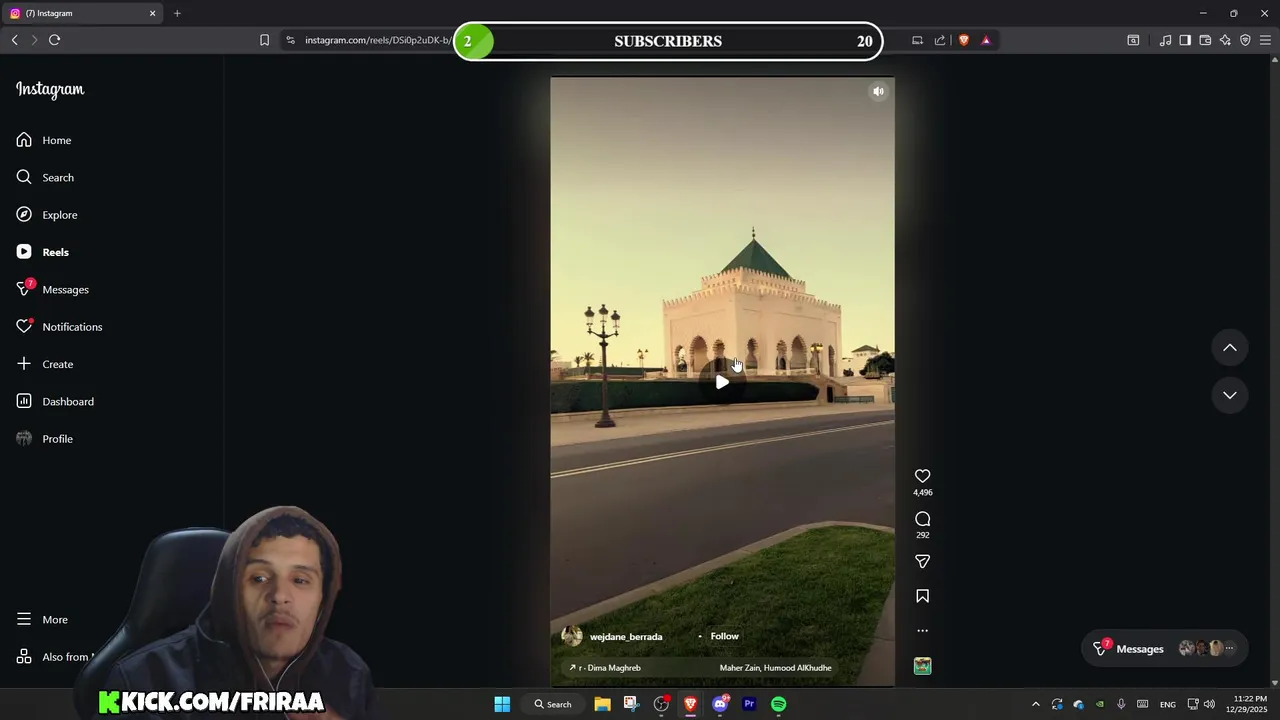Viewport: 1280px width, 720px height.
Task: Click the share page icon in address bar
Action: coord(940,40)
